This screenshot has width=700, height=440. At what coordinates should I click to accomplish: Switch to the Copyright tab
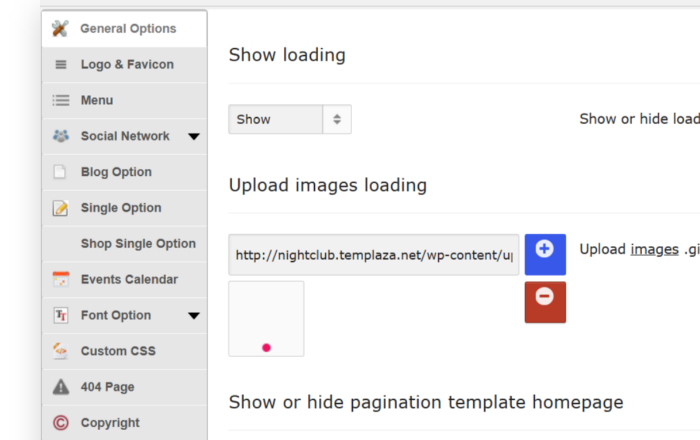click(x=124, y=423)
